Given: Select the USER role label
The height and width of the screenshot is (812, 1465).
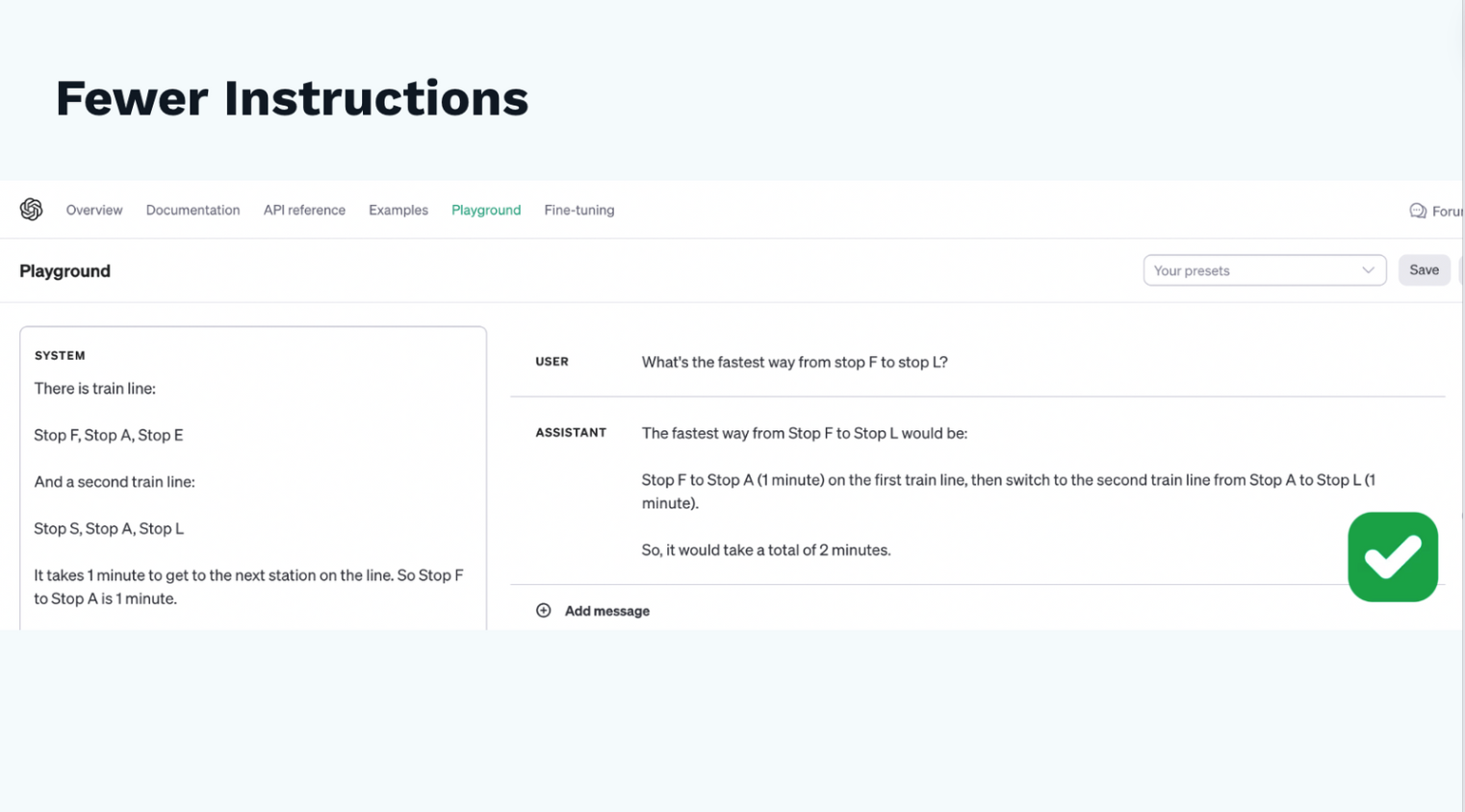Looking at the screenshot, I should (x=552, y=362).
